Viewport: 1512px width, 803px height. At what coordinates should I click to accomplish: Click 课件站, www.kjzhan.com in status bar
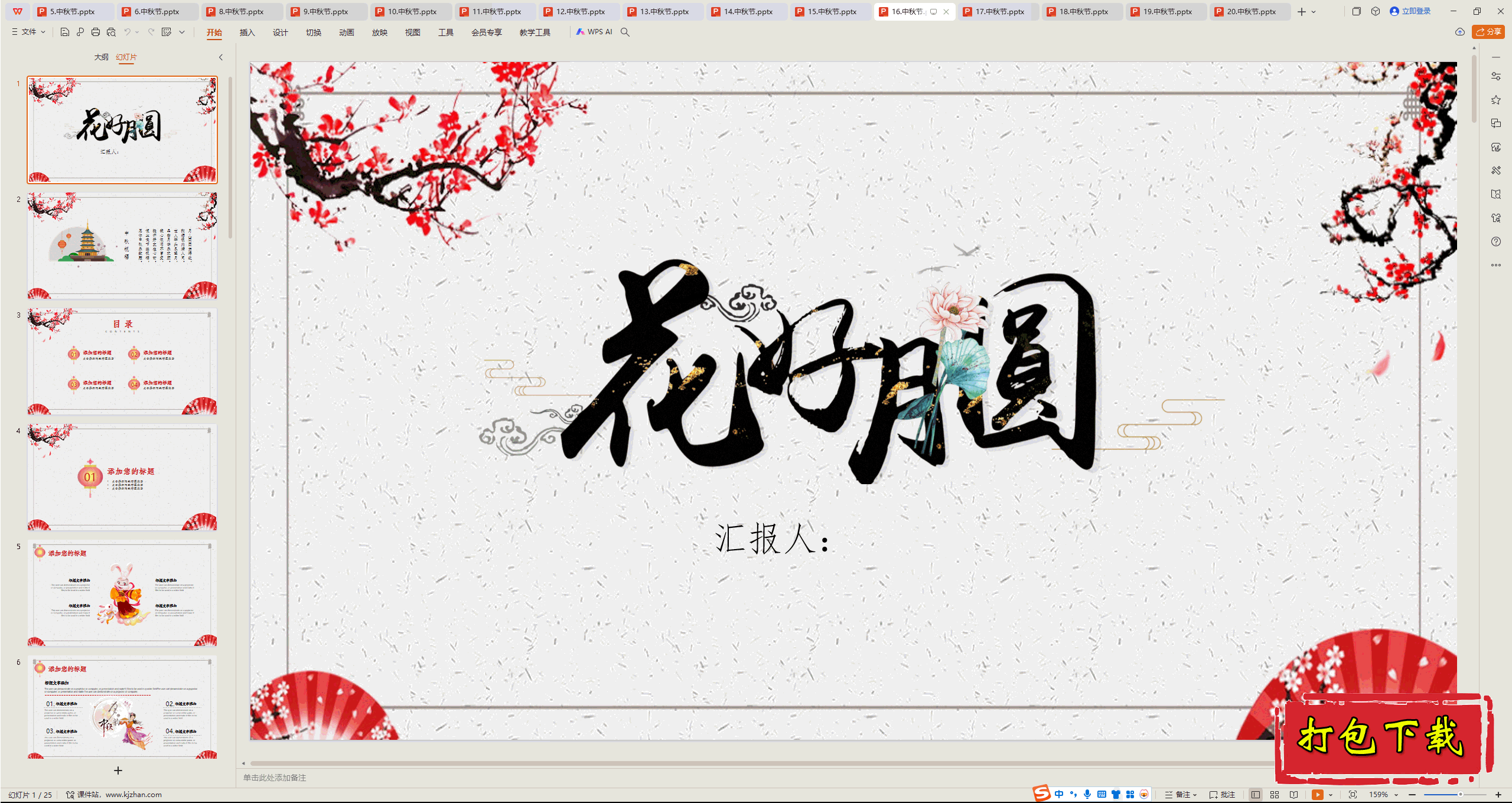(113, 795)
